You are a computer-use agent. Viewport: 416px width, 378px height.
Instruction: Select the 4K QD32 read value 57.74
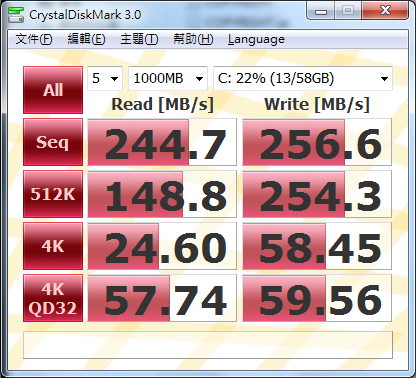coord(162,298)
